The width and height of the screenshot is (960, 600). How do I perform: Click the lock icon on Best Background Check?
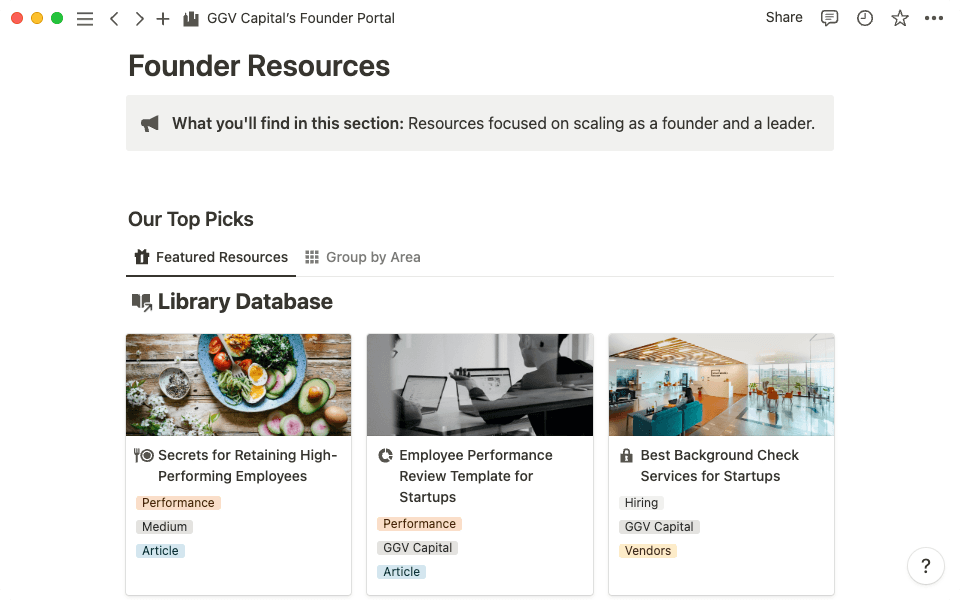(625, 455)
